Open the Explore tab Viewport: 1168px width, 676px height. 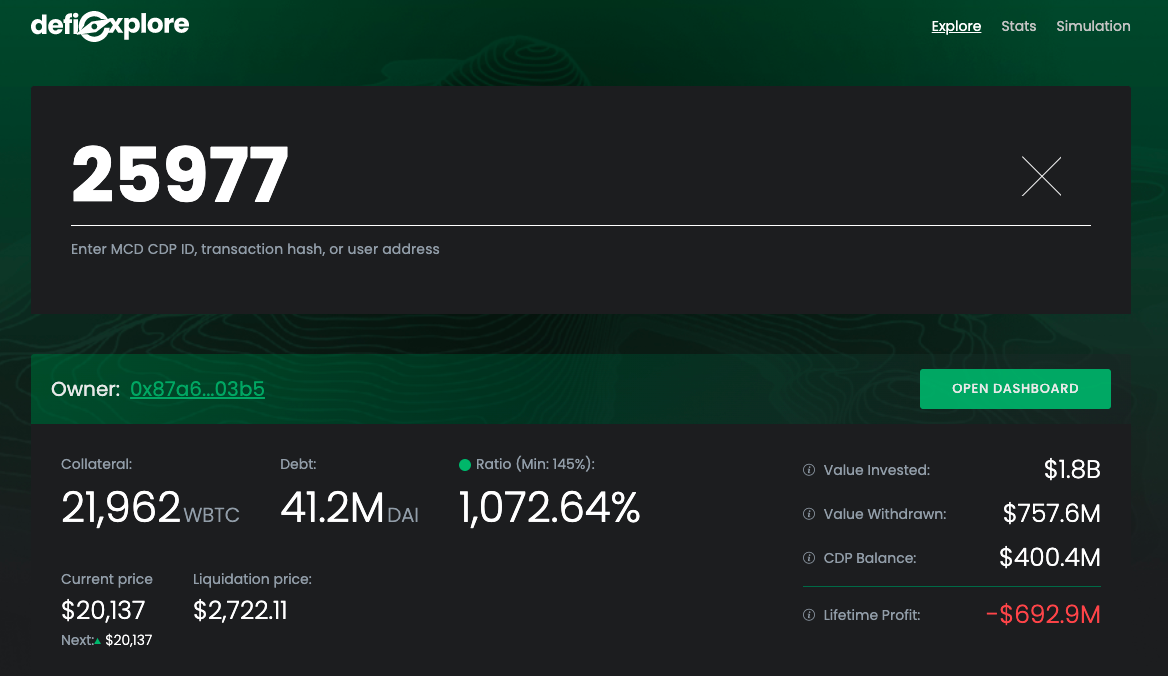tap(956, 26)
